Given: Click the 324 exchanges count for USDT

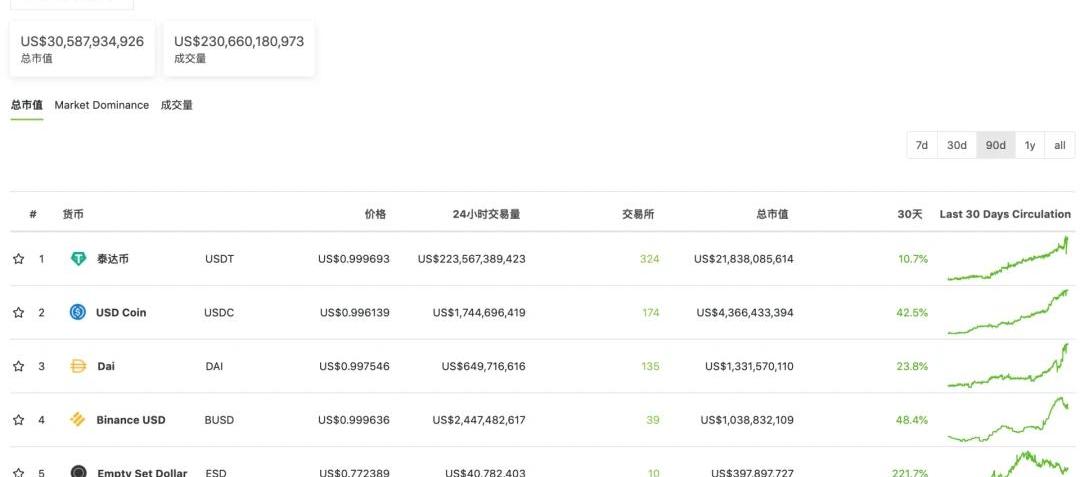Looking at the screenshot, I should (x=650, y=259).
